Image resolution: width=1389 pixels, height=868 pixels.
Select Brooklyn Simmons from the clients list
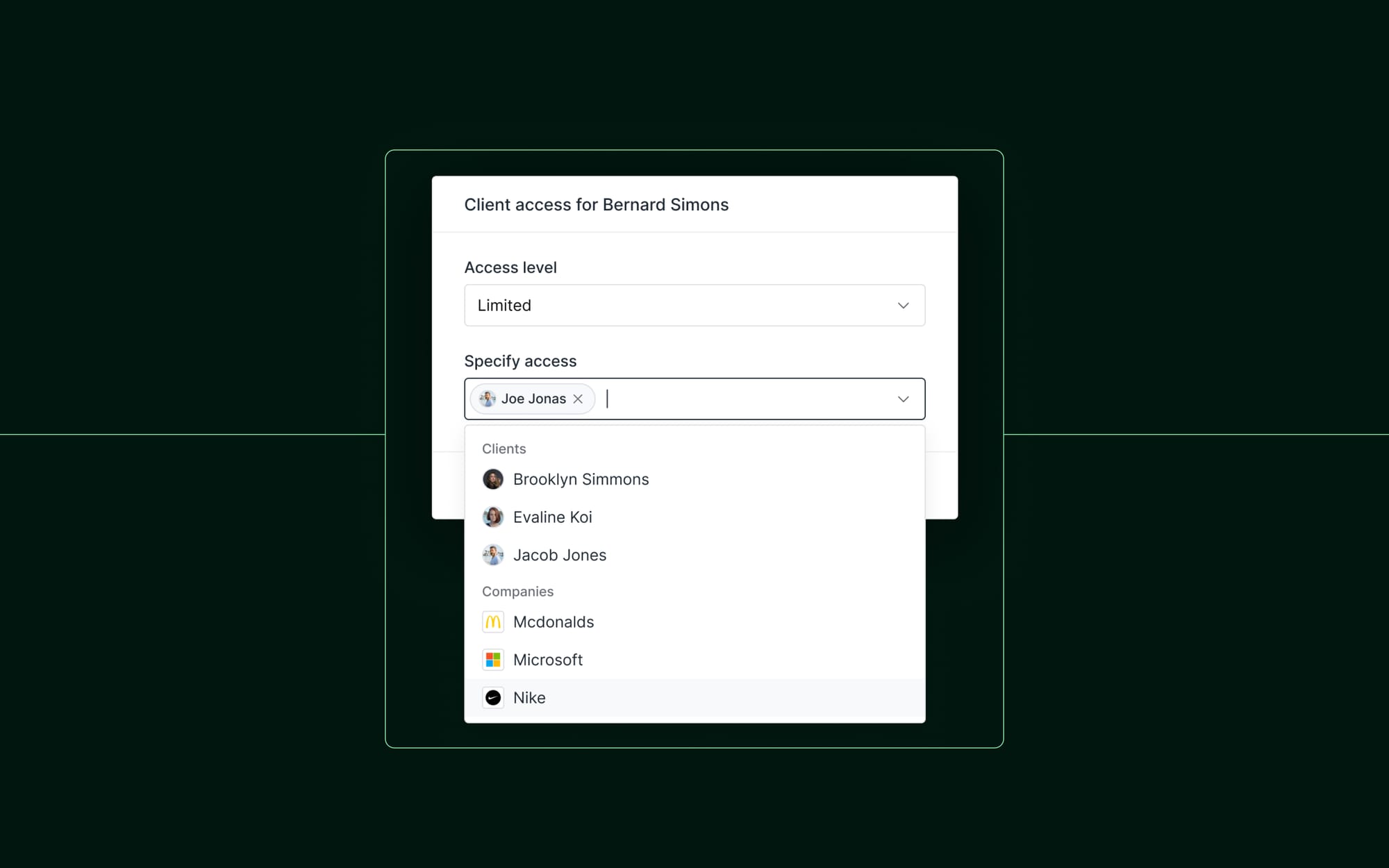581,479
